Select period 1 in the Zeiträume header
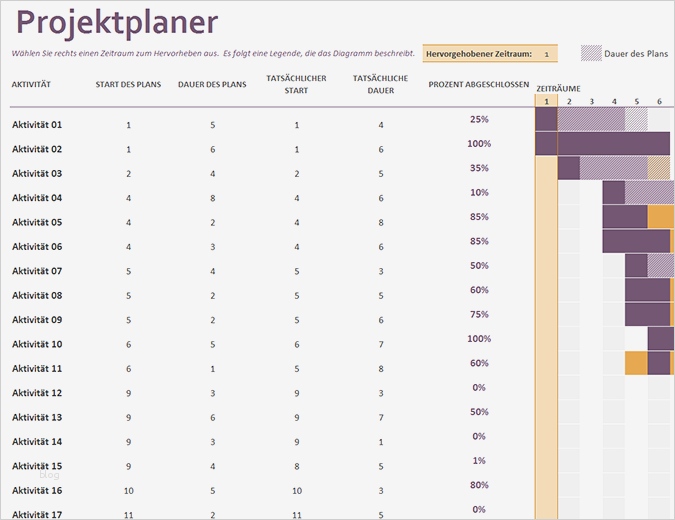The image size is (675, 520). [x=546, y=101]
